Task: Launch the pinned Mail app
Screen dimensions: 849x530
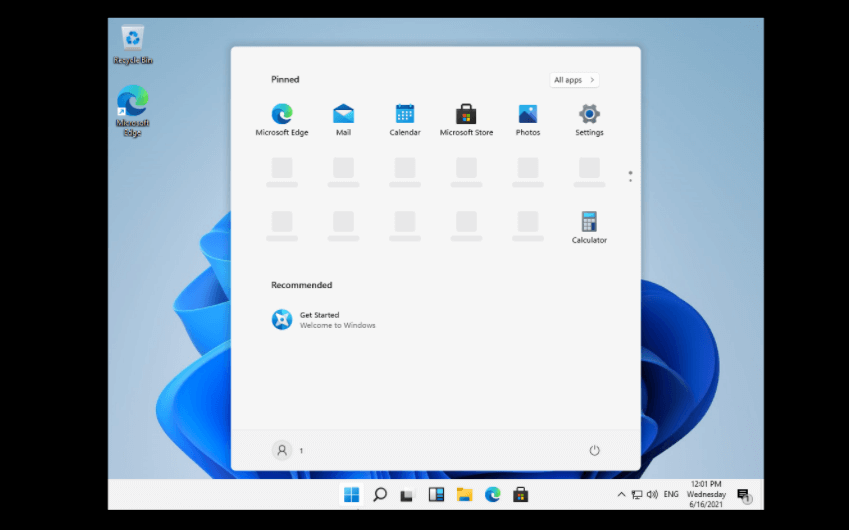Action: coord(343,115)
